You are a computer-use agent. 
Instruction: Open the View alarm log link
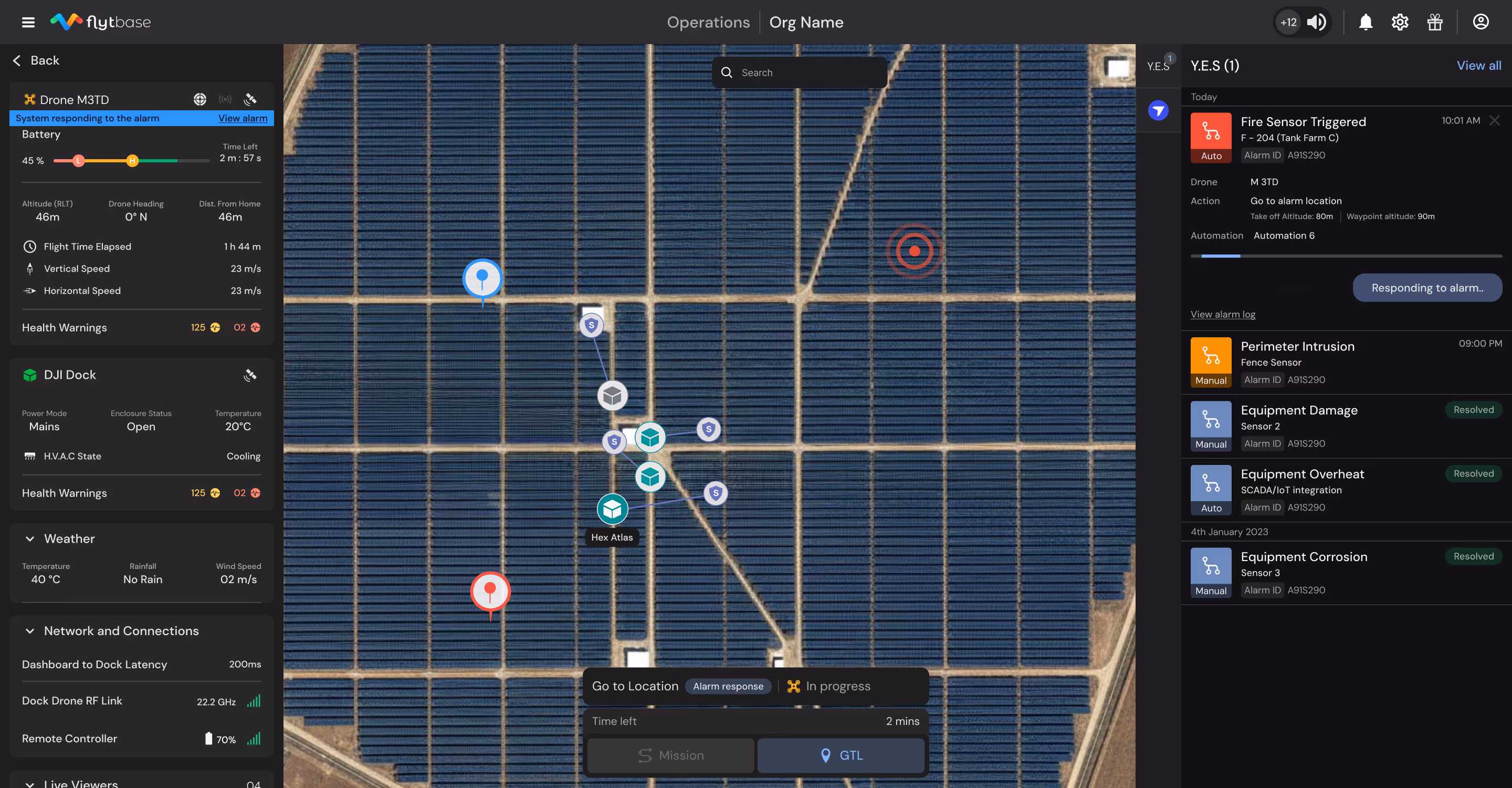[x=1222, y=314]
